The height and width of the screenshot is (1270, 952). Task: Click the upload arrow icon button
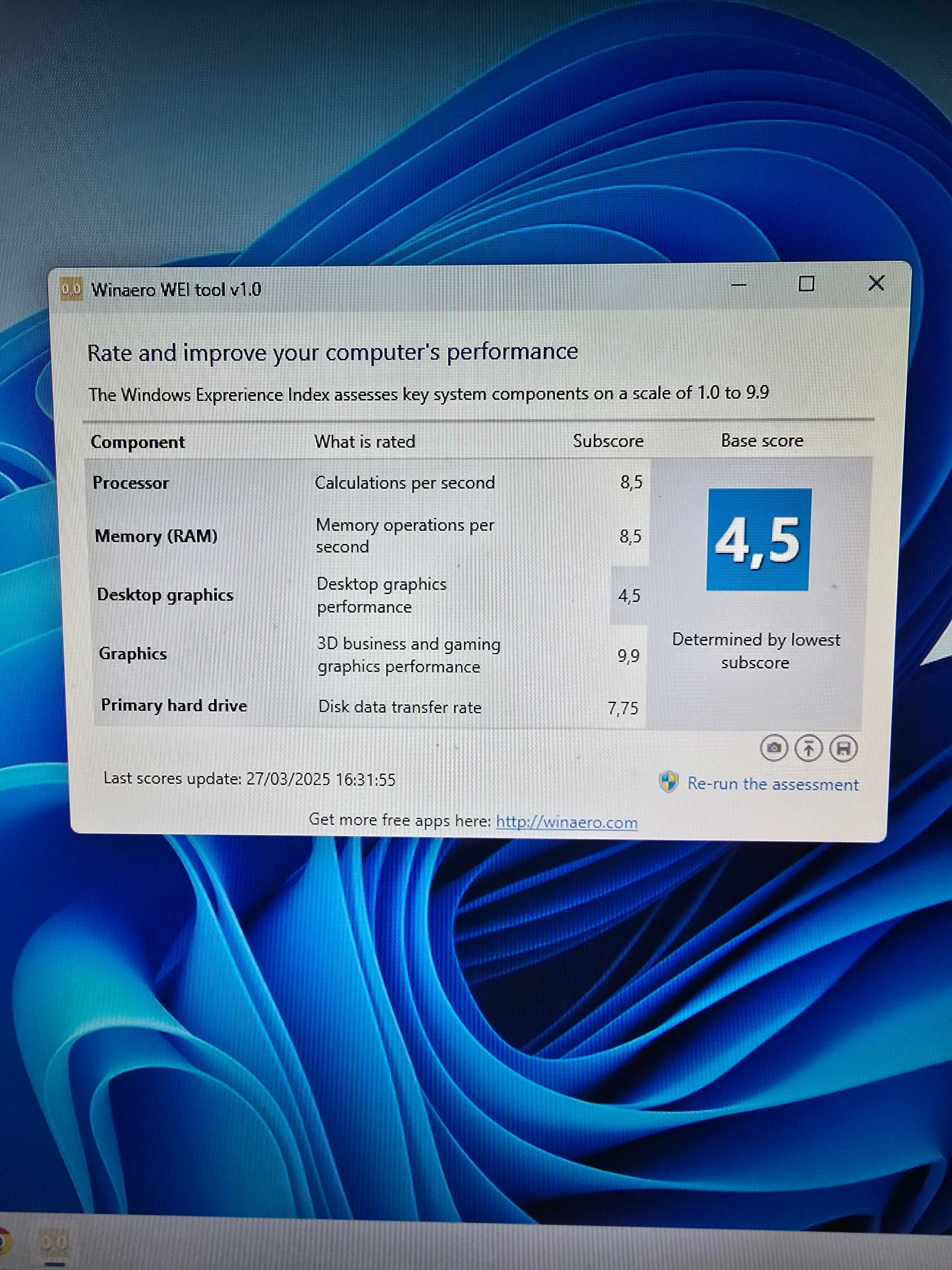tap(808, 748)
